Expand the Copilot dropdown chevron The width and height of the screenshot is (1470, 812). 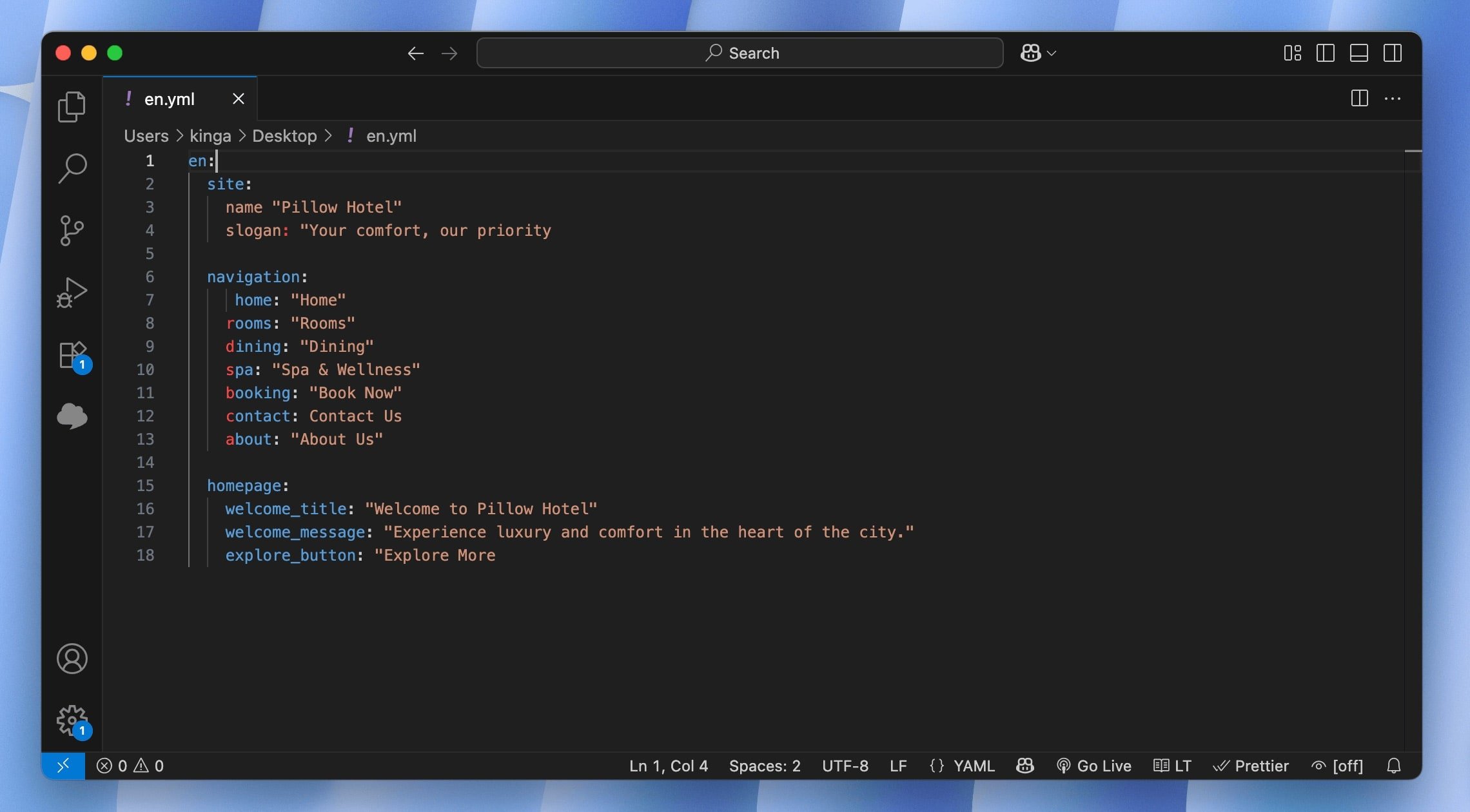pyautogui.click(x=1052, y=53)
